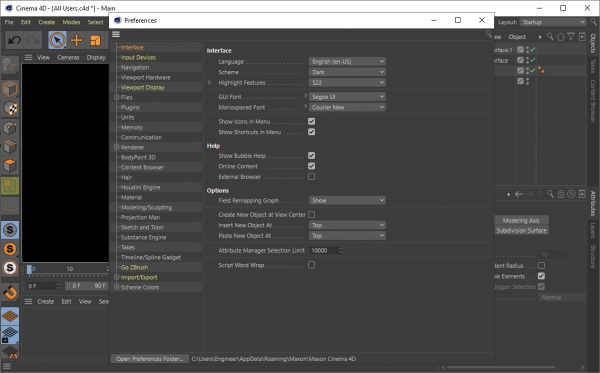This screenshot has width=600, height=373.
Task: Select Viewport Hardware in preferences list
Action: (x=145, y=77)
